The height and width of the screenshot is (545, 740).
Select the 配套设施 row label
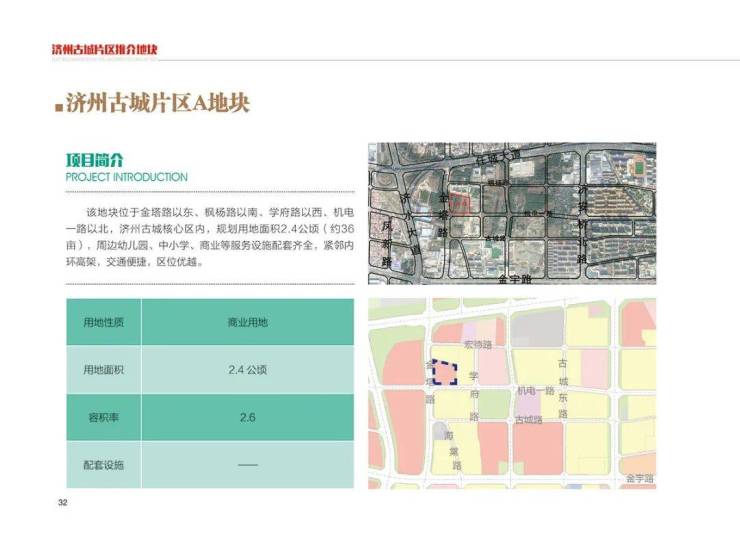[104, 465]
